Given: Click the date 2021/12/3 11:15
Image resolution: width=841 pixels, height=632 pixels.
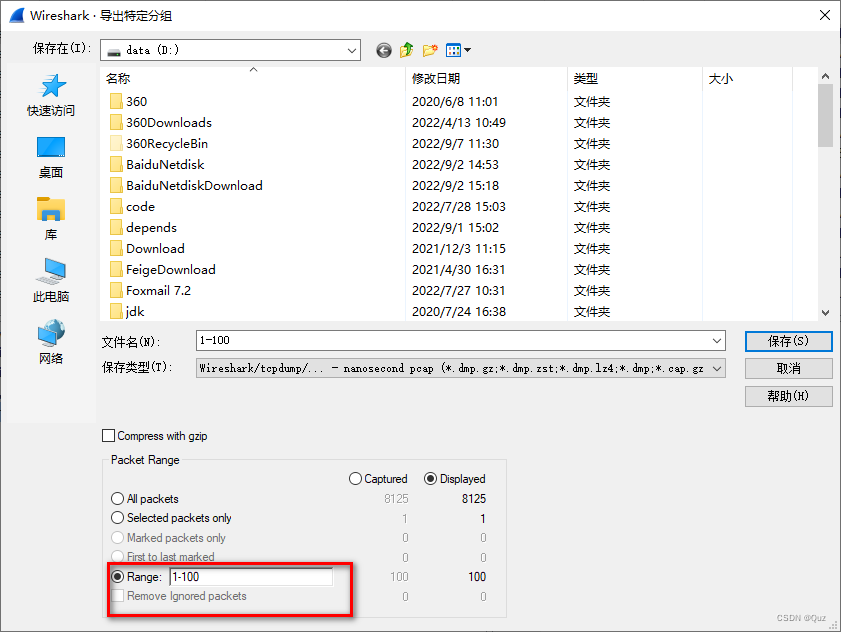Looking at the screenshot, I should [459, 248].
